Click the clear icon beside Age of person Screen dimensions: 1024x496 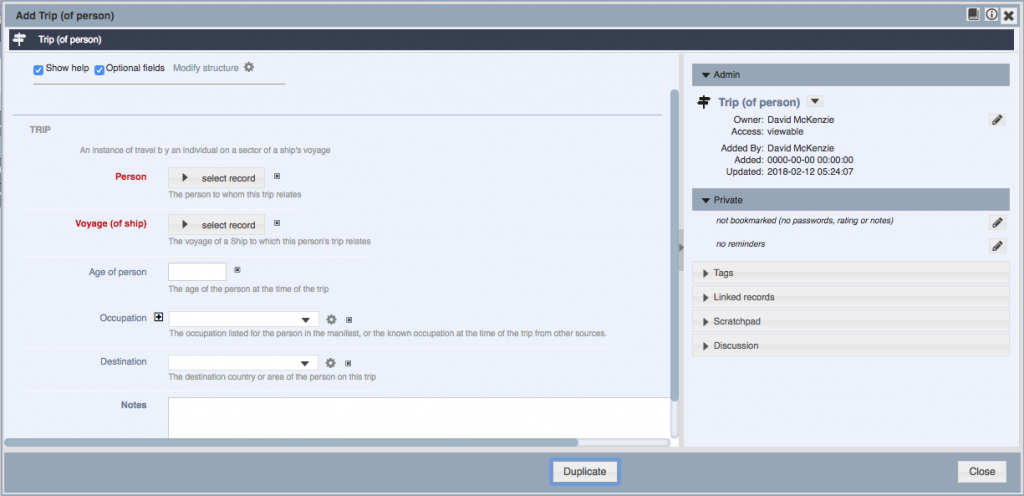point(238,270)
